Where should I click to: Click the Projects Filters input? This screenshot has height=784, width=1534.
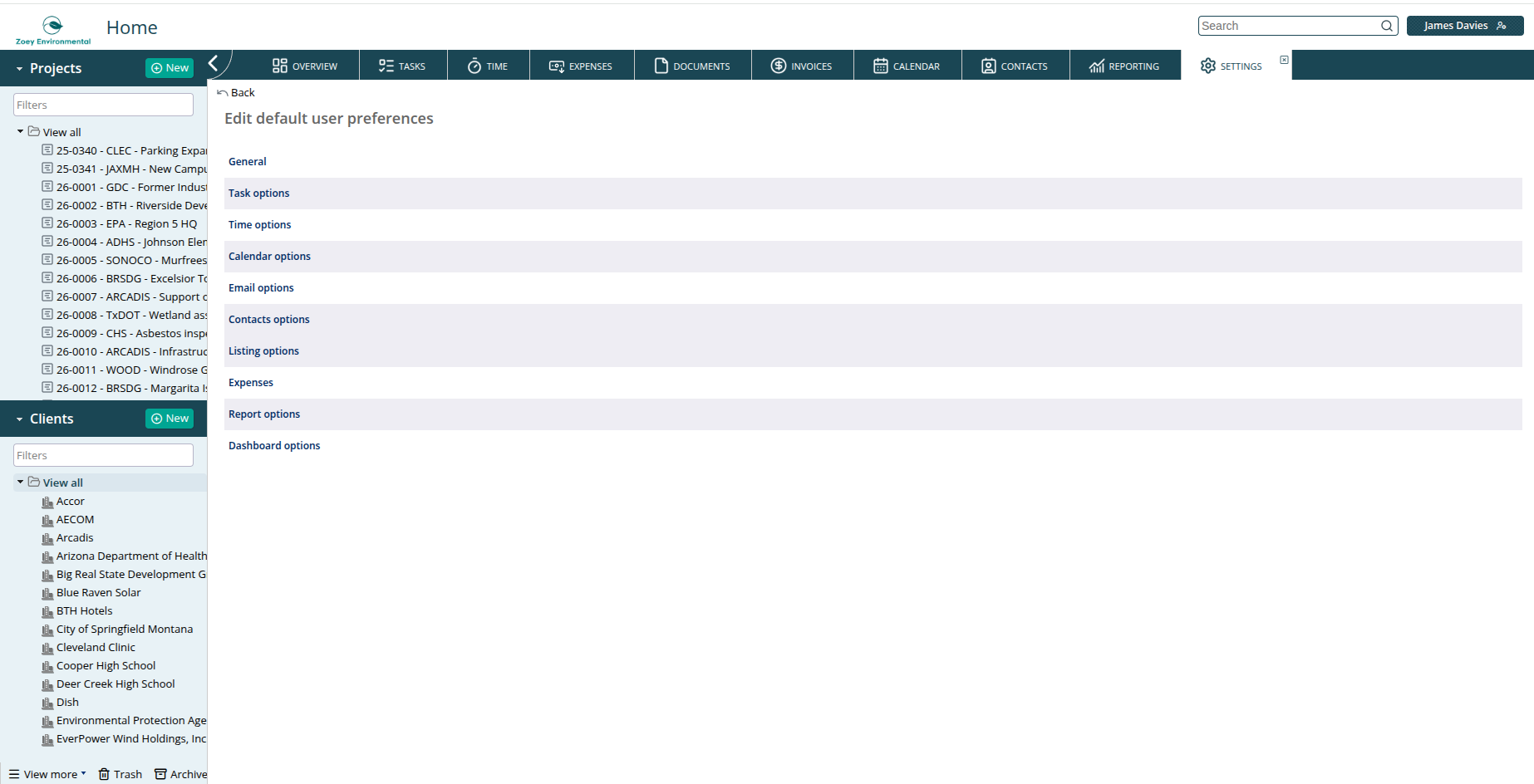point(103,105)
